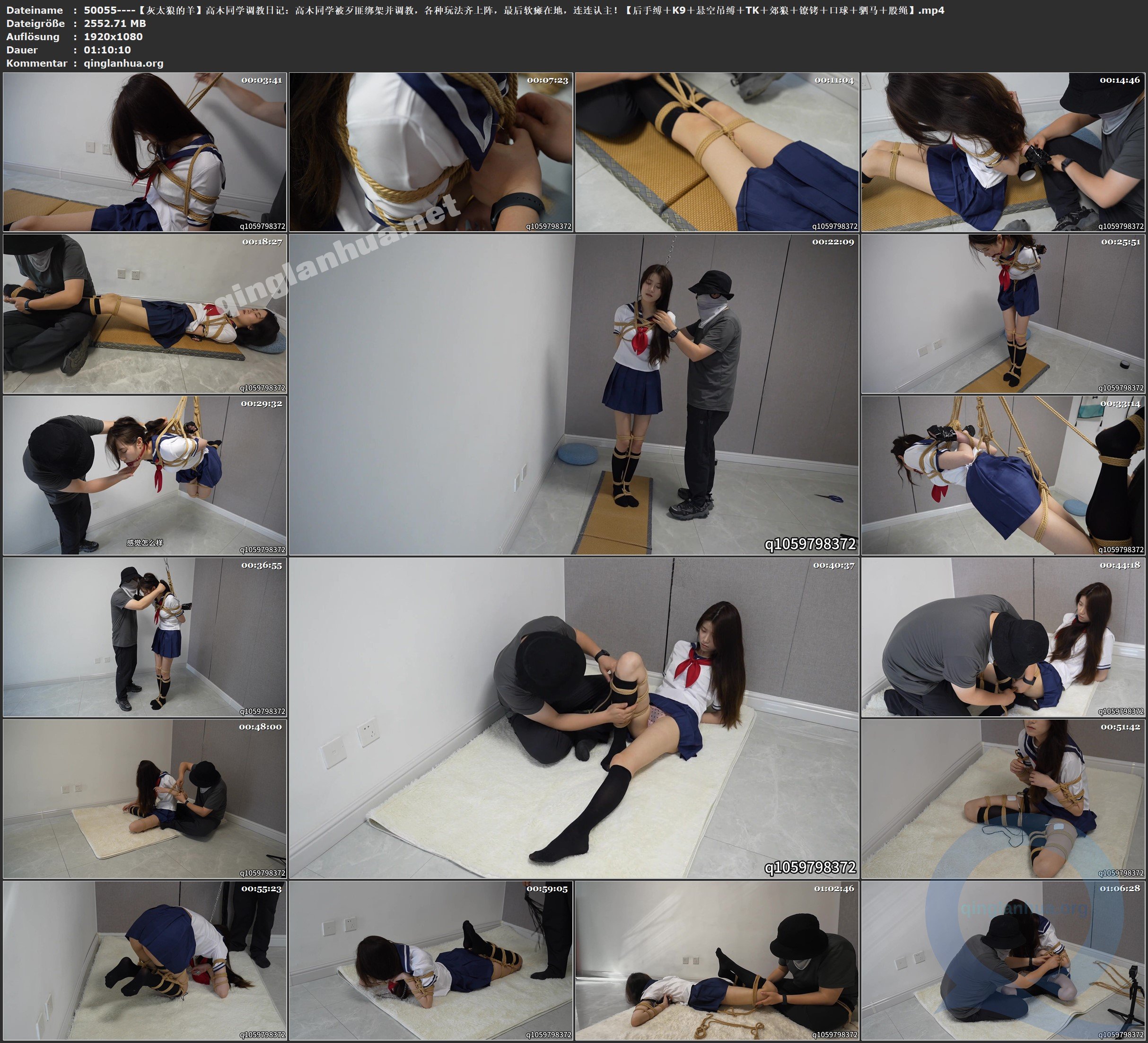The width and height of the screenshot is (1148, 1043).
Task: Select the last frame at 01:06:28
Action: coord(1003,960)
